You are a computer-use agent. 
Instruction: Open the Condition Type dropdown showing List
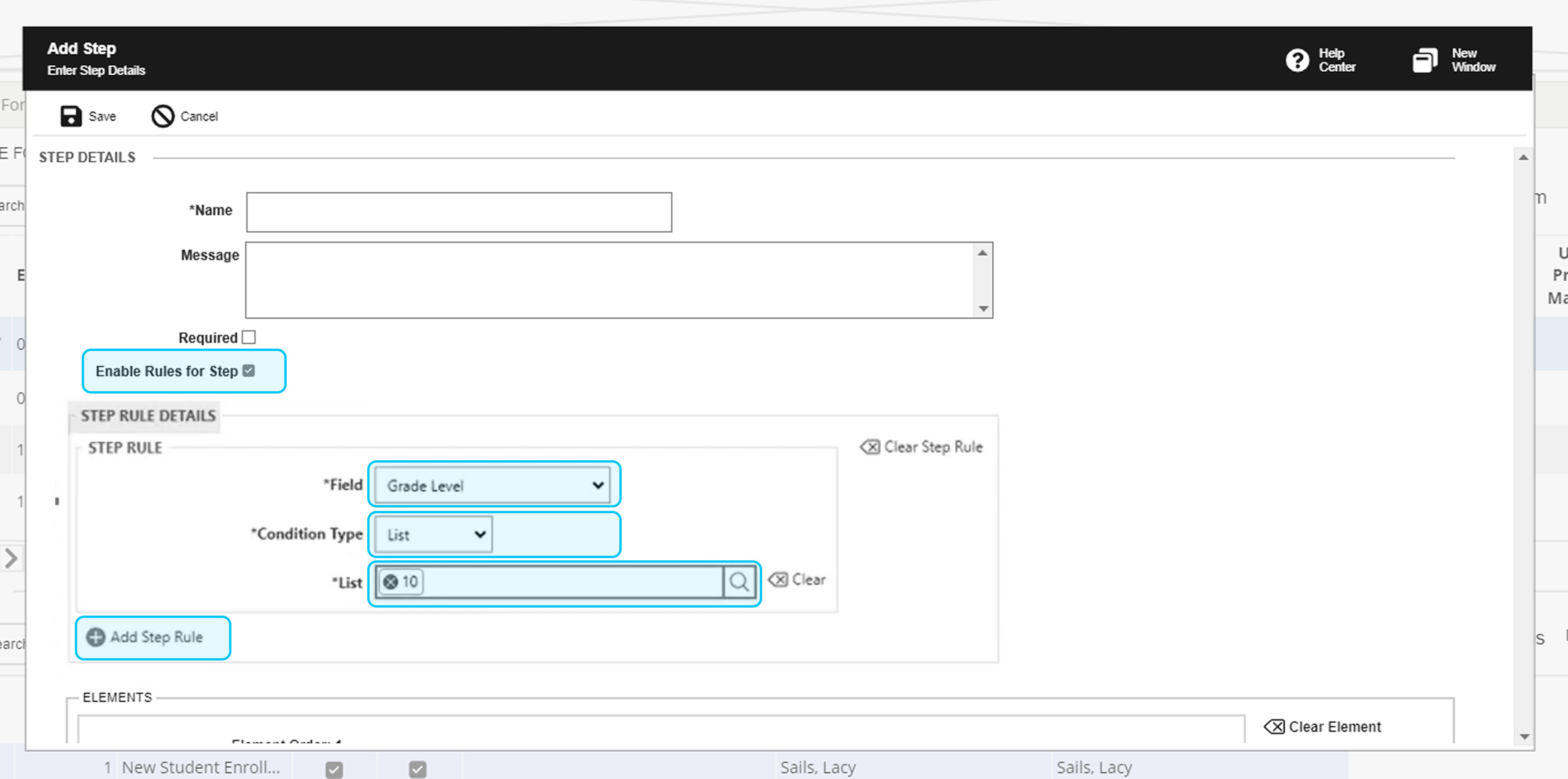point(433,534)
